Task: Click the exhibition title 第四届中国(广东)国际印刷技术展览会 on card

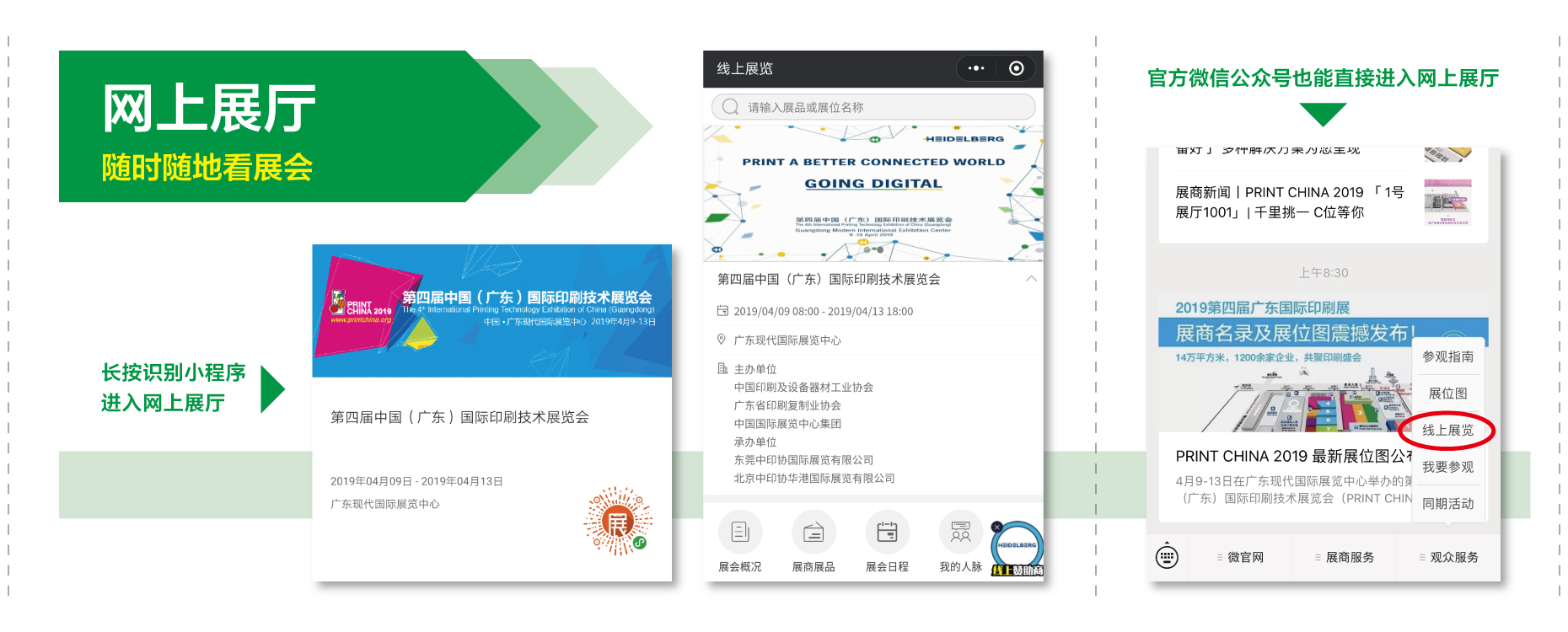Action: [459, 417]
